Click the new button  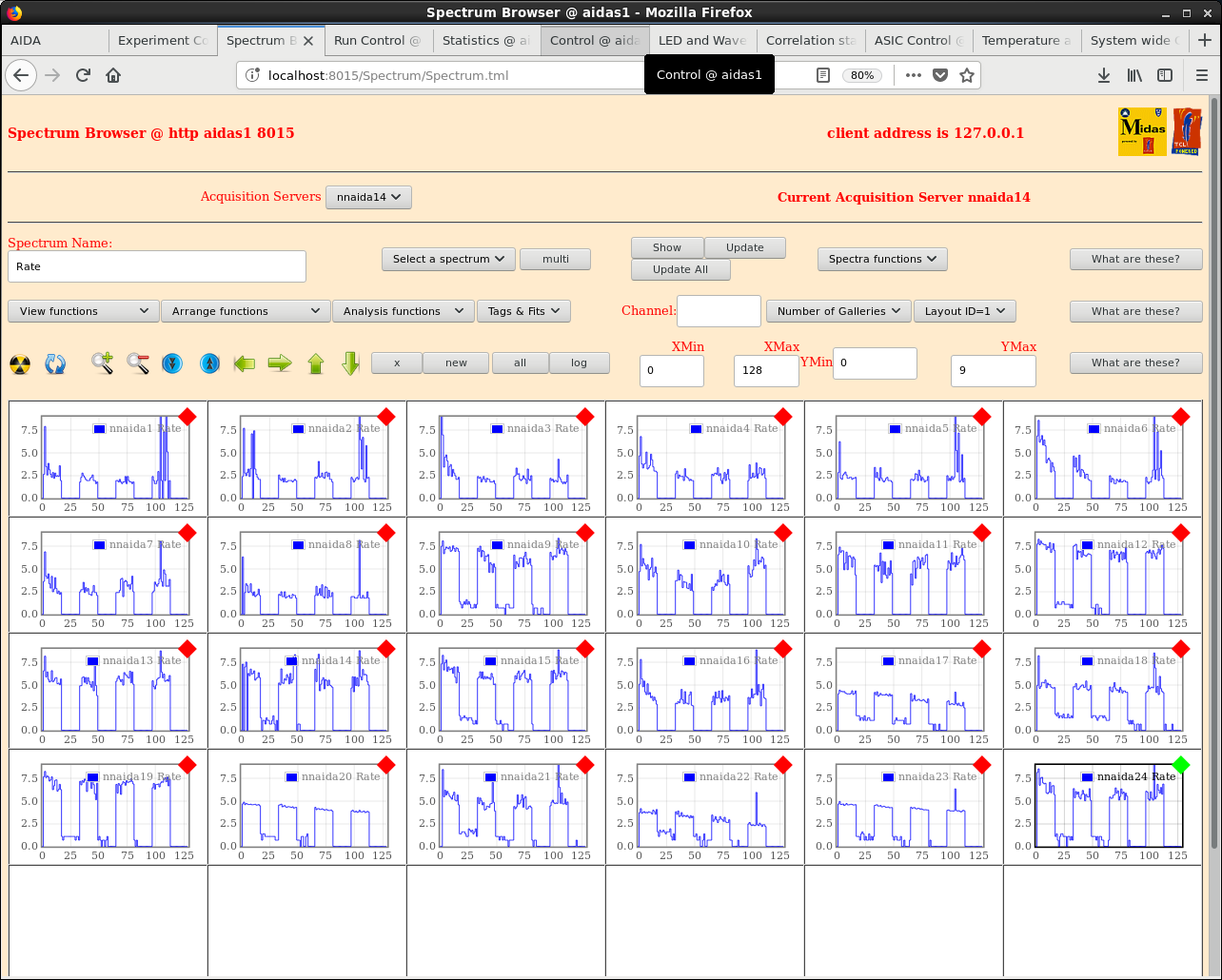[456, 363]
